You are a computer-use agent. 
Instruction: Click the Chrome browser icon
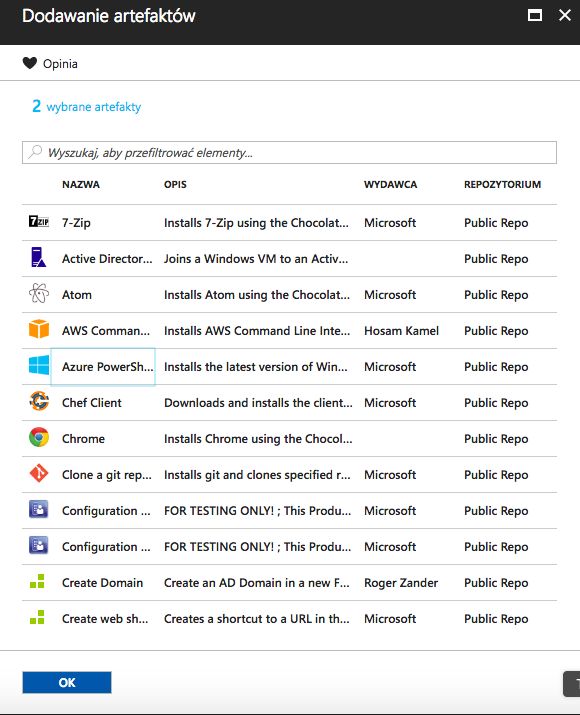point(39,437)
